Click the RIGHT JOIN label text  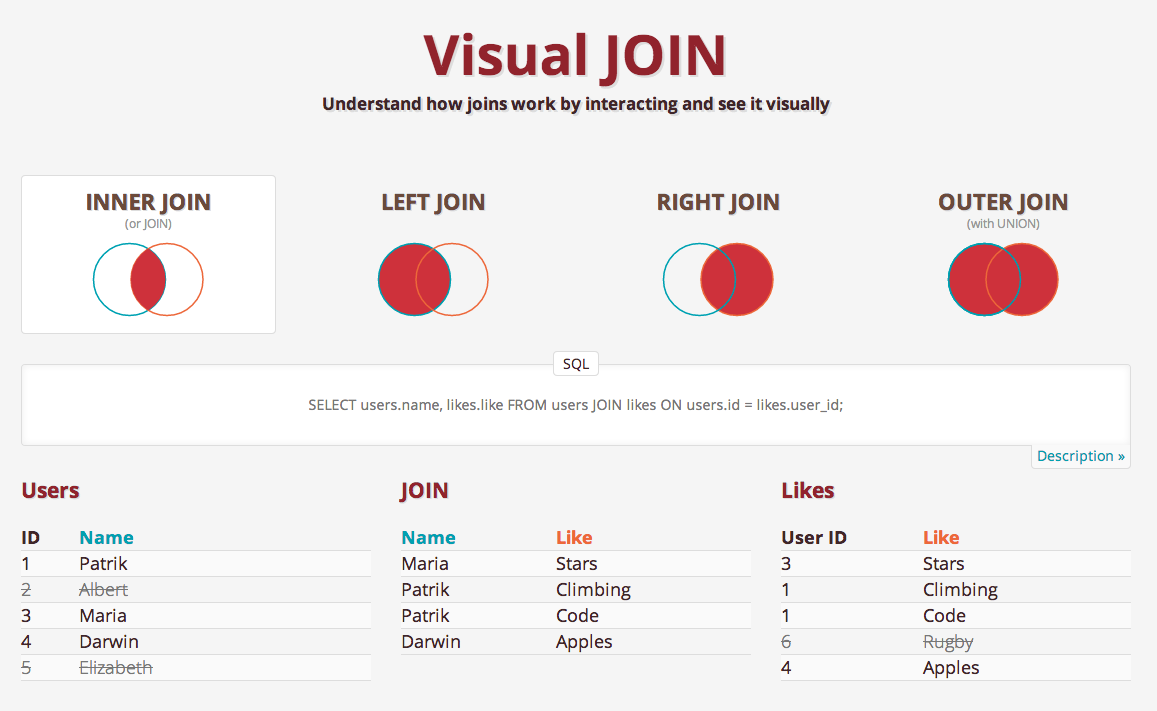coord(718,201)
